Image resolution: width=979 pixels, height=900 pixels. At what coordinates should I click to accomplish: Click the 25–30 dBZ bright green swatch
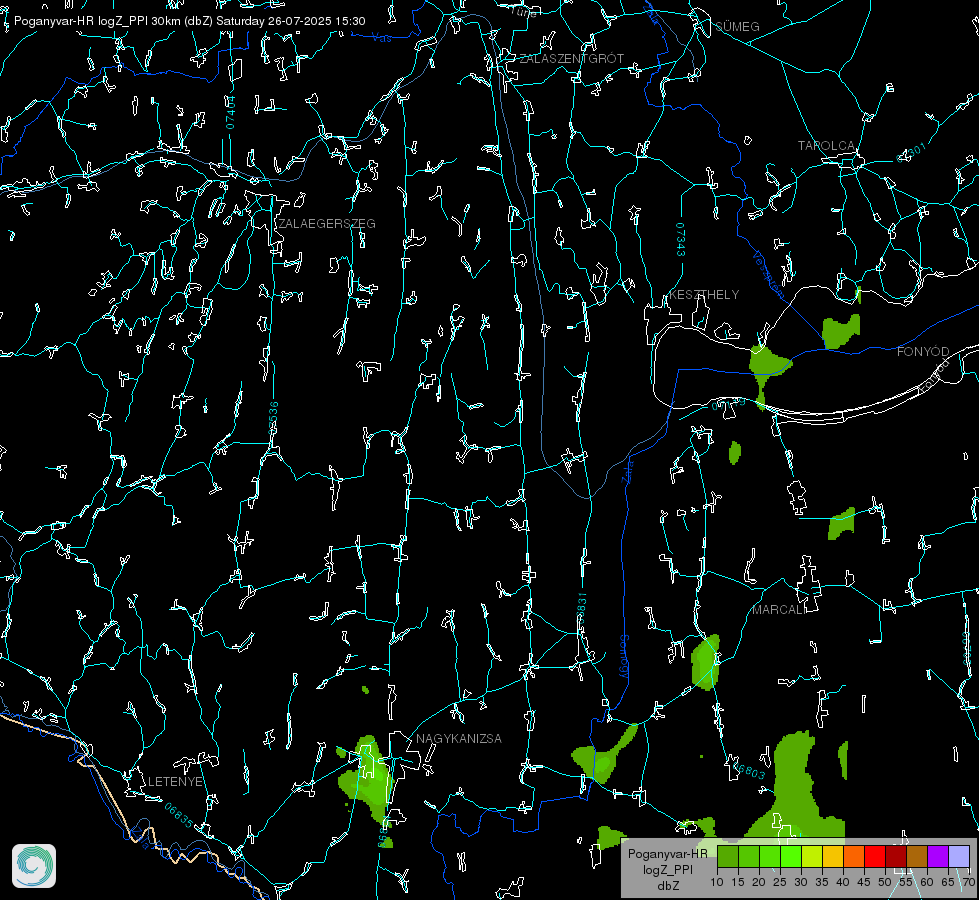791,856
